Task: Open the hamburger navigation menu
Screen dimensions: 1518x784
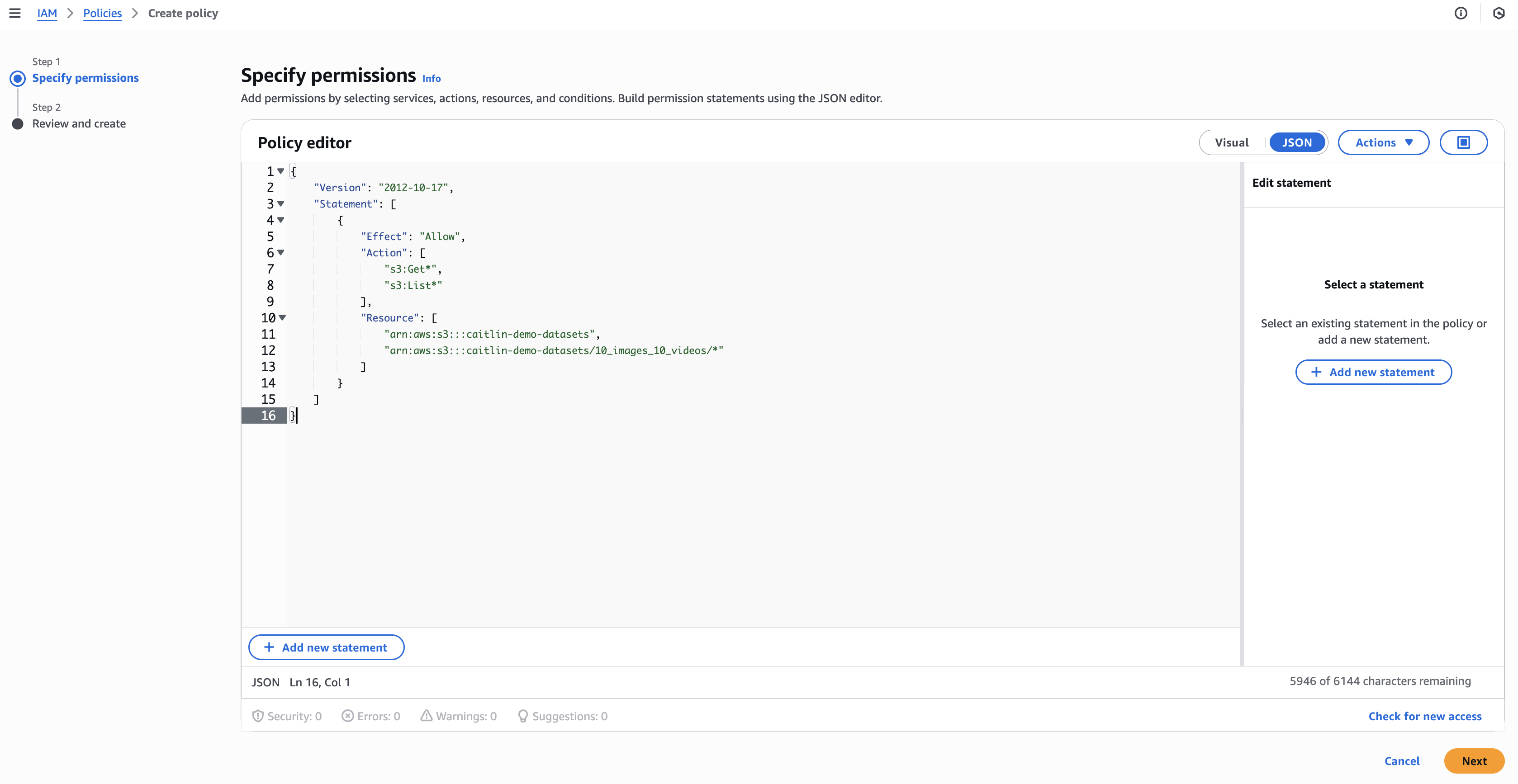Action: [15, 13]
